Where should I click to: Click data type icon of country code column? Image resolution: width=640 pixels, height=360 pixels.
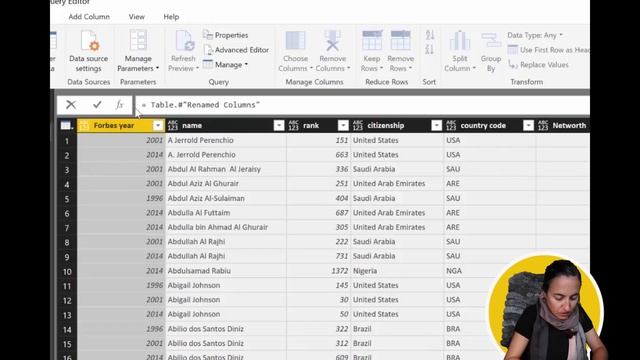coord(451,125)
